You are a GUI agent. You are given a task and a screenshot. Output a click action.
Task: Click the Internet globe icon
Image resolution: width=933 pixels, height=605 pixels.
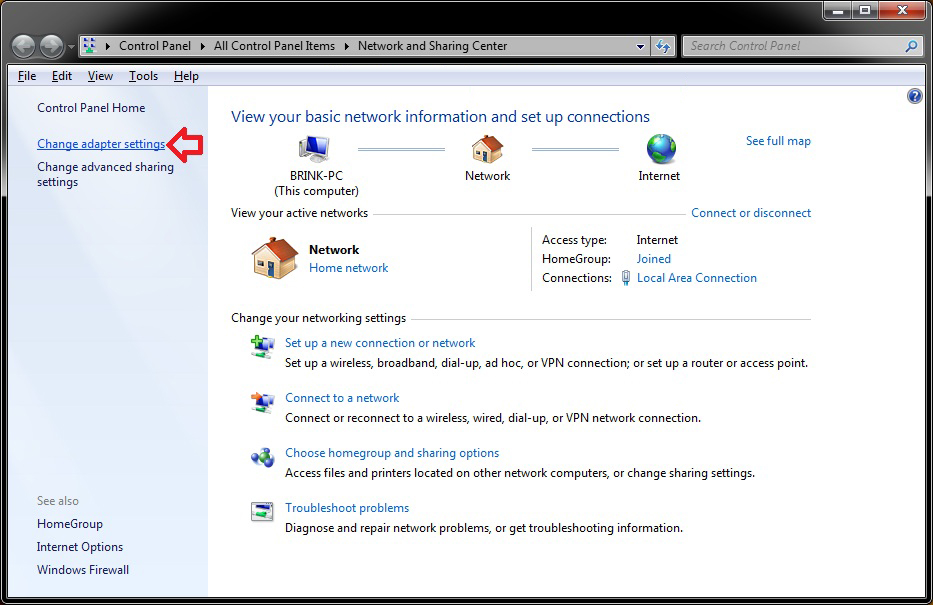click(x=661, y=149)
